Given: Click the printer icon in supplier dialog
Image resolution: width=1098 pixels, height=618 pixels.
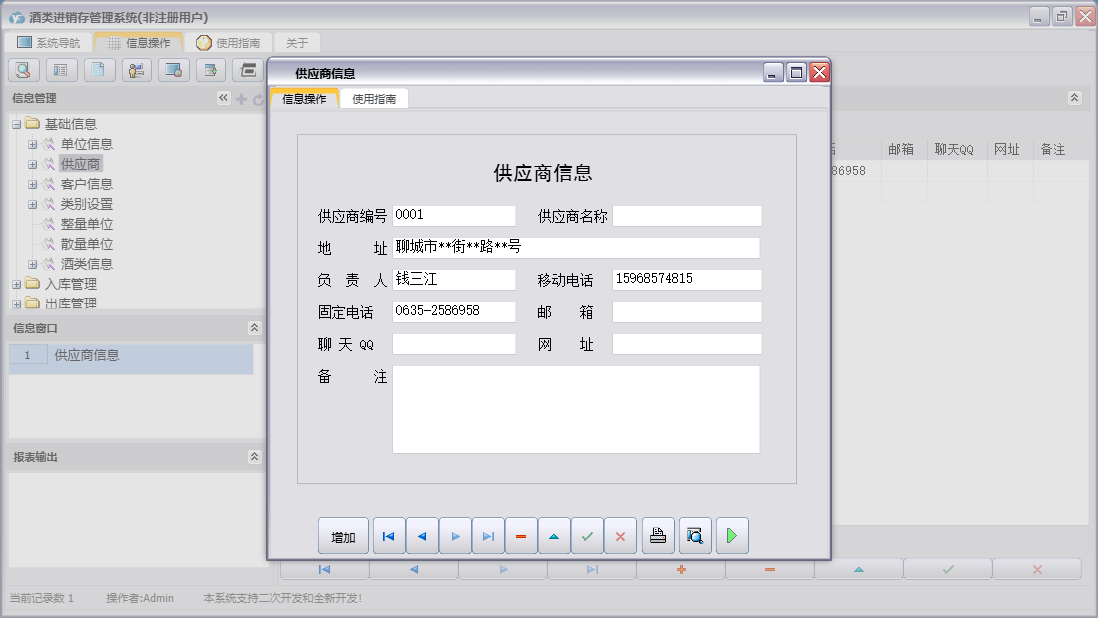Looking at the screenshot, I should pyautogui.click(x=657, y=536).
